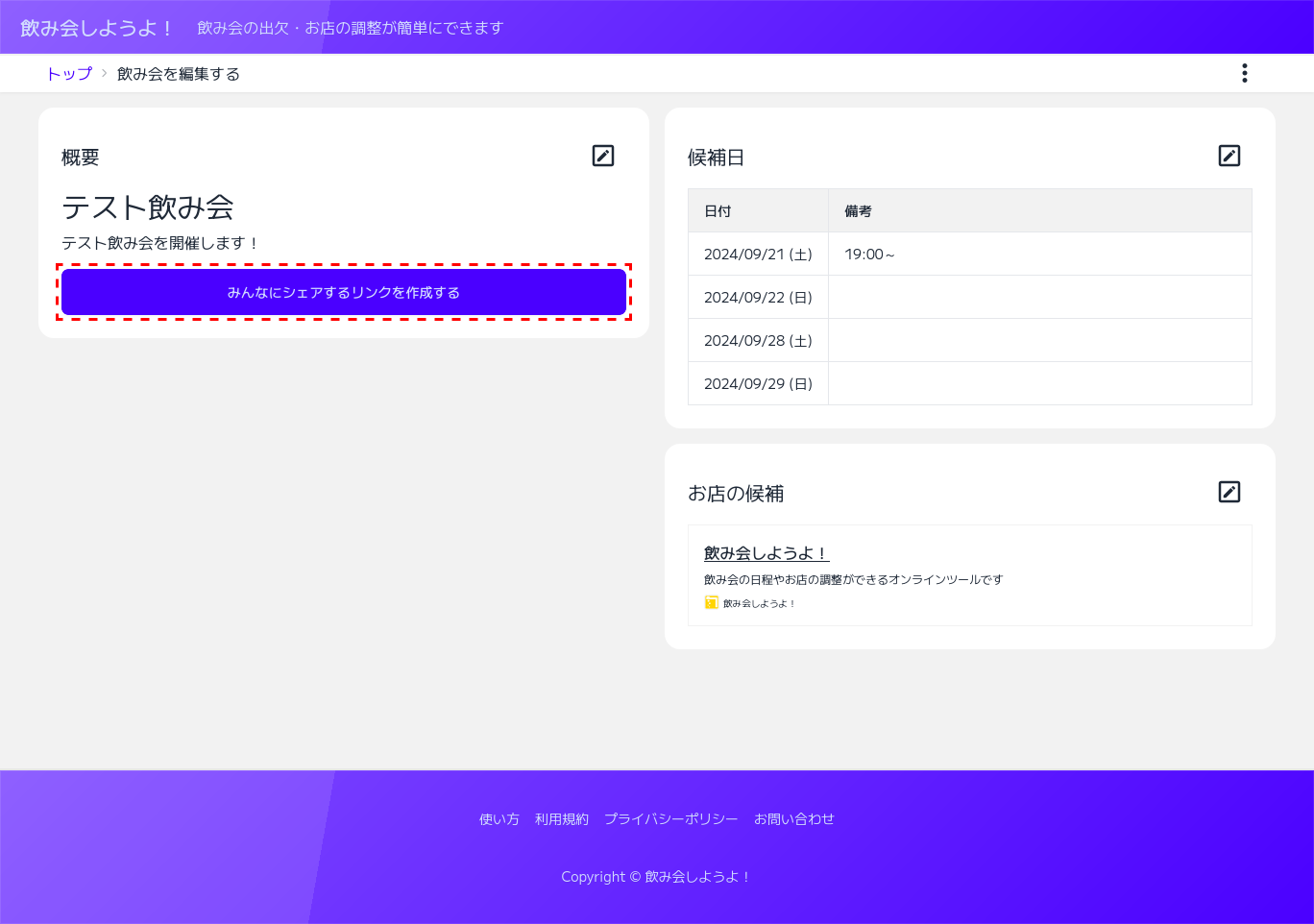Click the 飲み会を編集する breadcrumb text

tap(179, 74)
